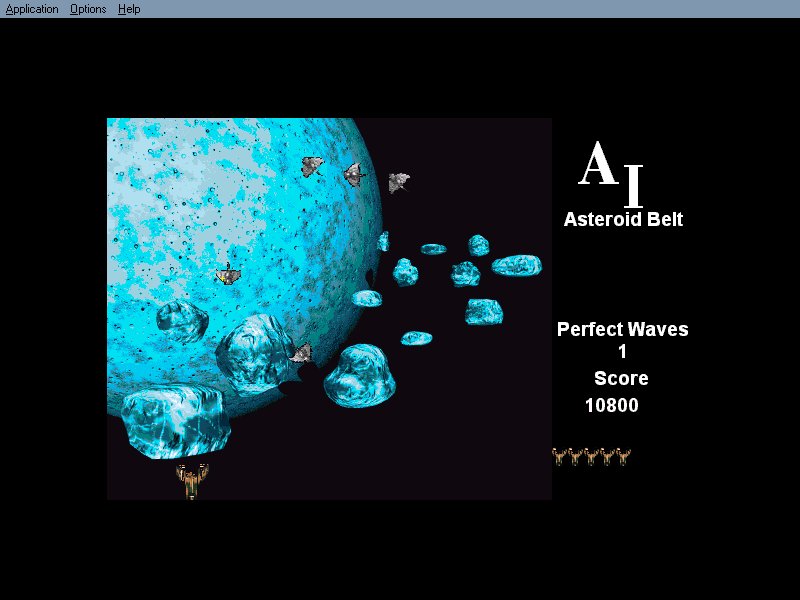
Task: Click the first remaining-life ship icon
Action: point(560,456)
